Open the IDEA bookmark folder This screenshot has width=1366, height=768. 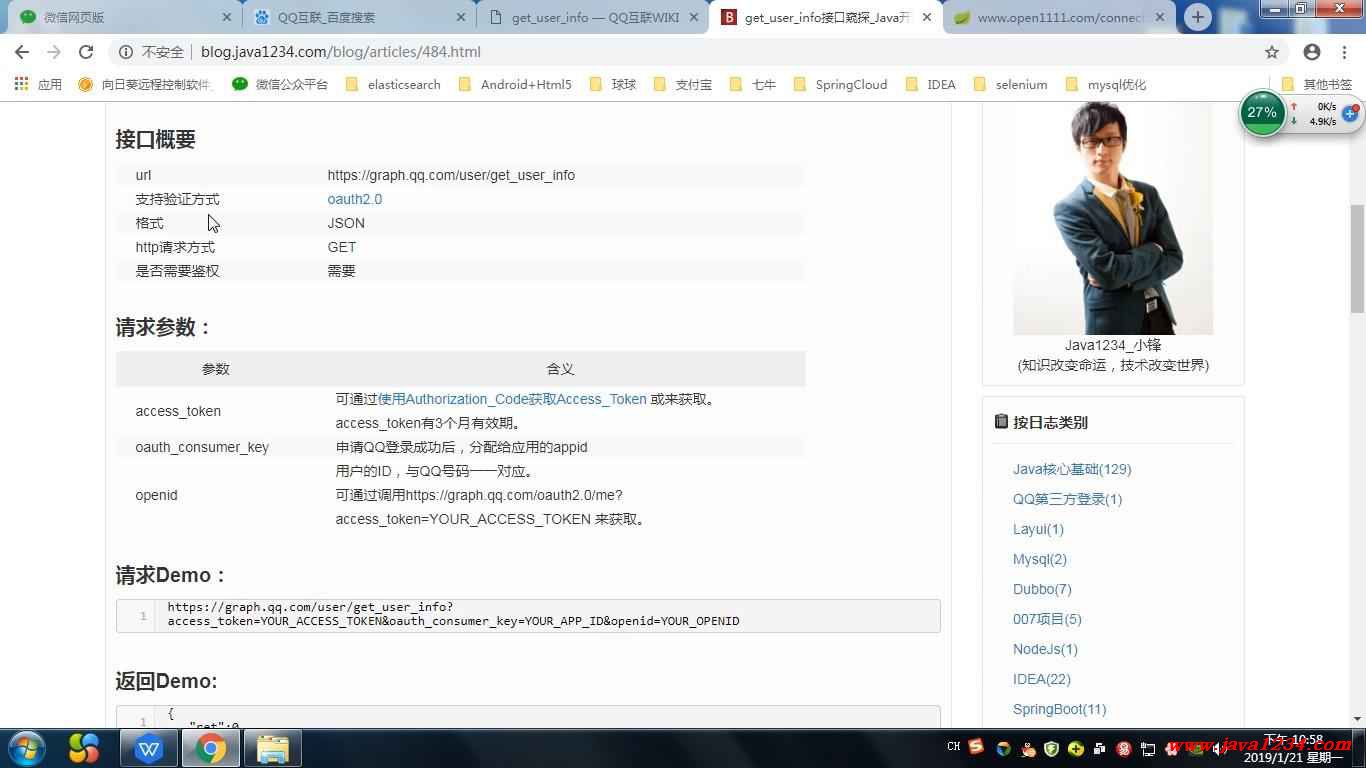pyautogui.click(x=930, y=85)
